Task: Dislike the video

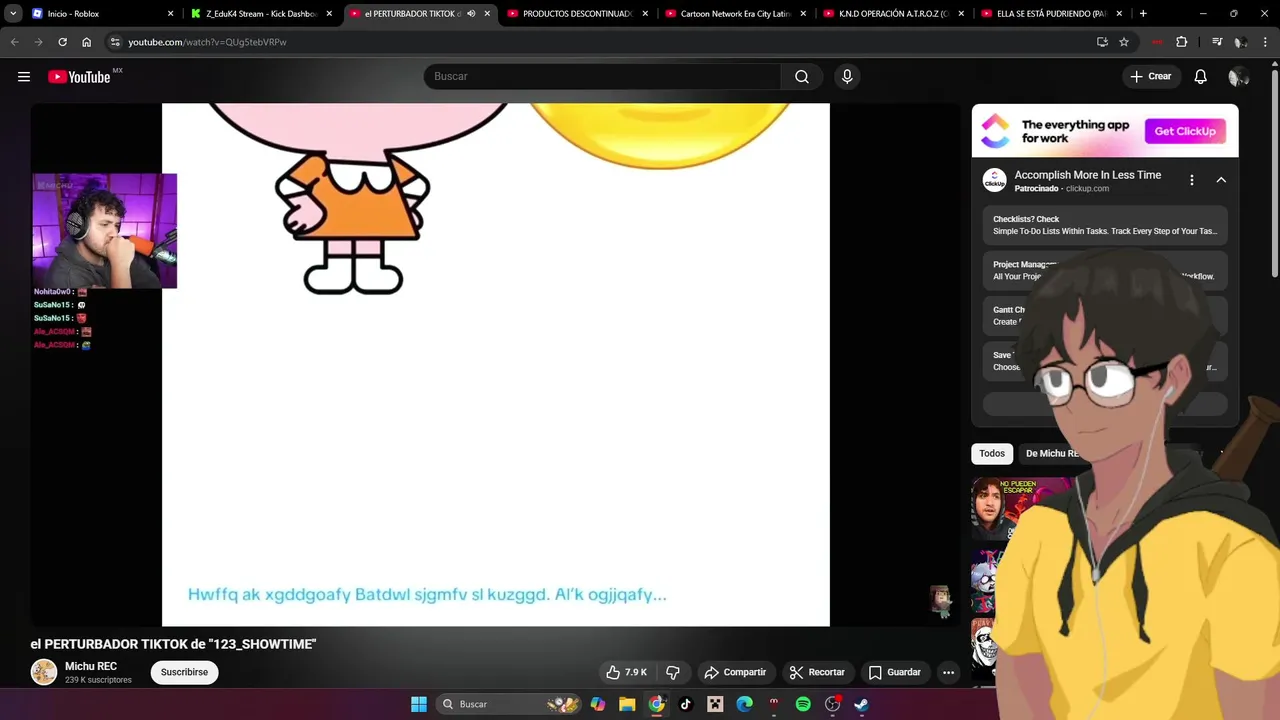Action: click(673, 672)
